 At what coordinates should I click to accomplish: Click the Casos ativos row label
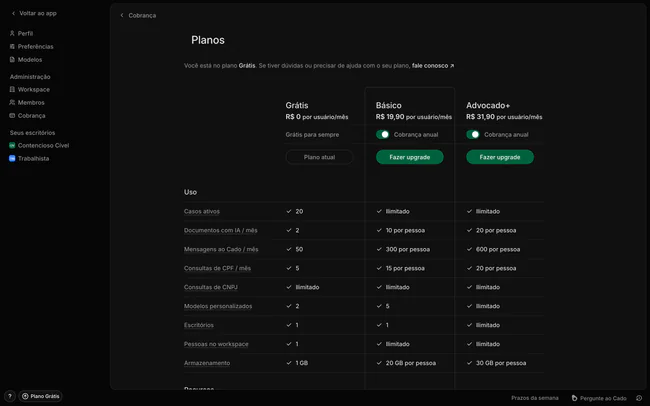click(x=202, y=212)
